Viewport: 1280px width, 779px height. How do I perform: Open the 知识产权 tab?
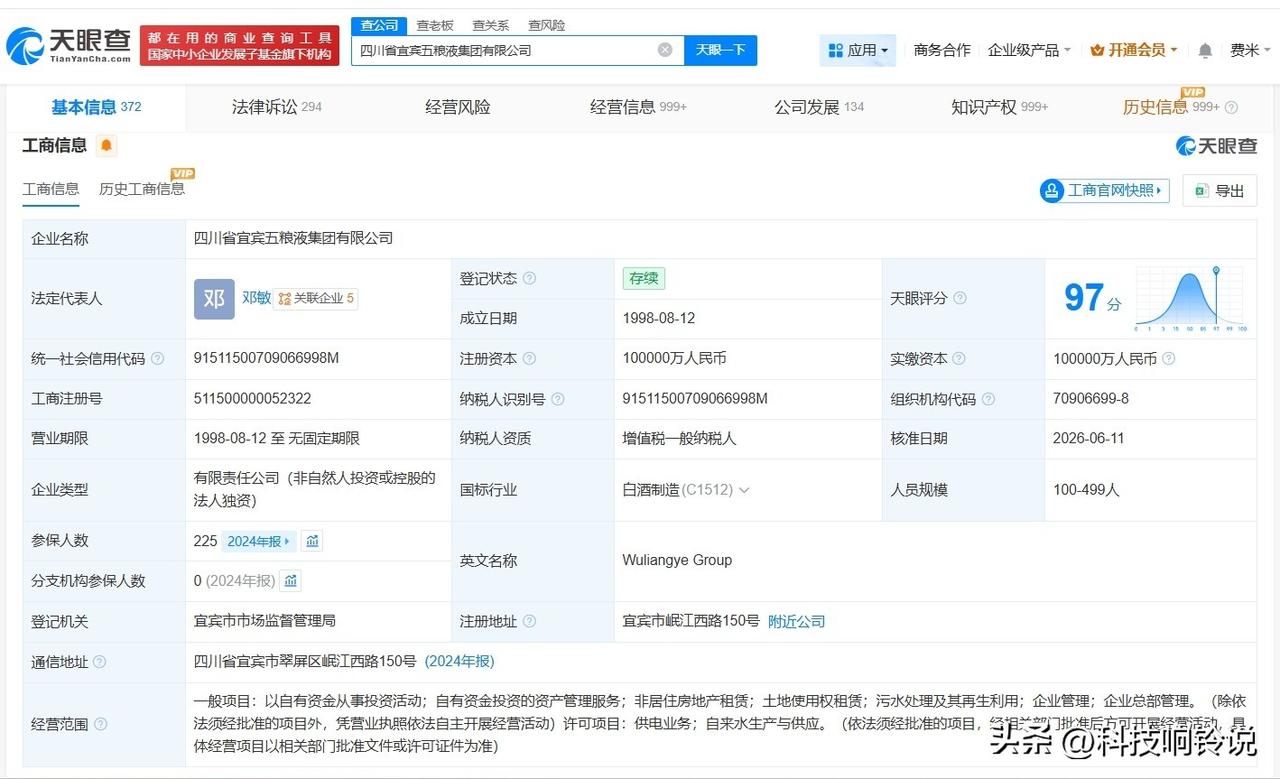[x=999, y=107]
